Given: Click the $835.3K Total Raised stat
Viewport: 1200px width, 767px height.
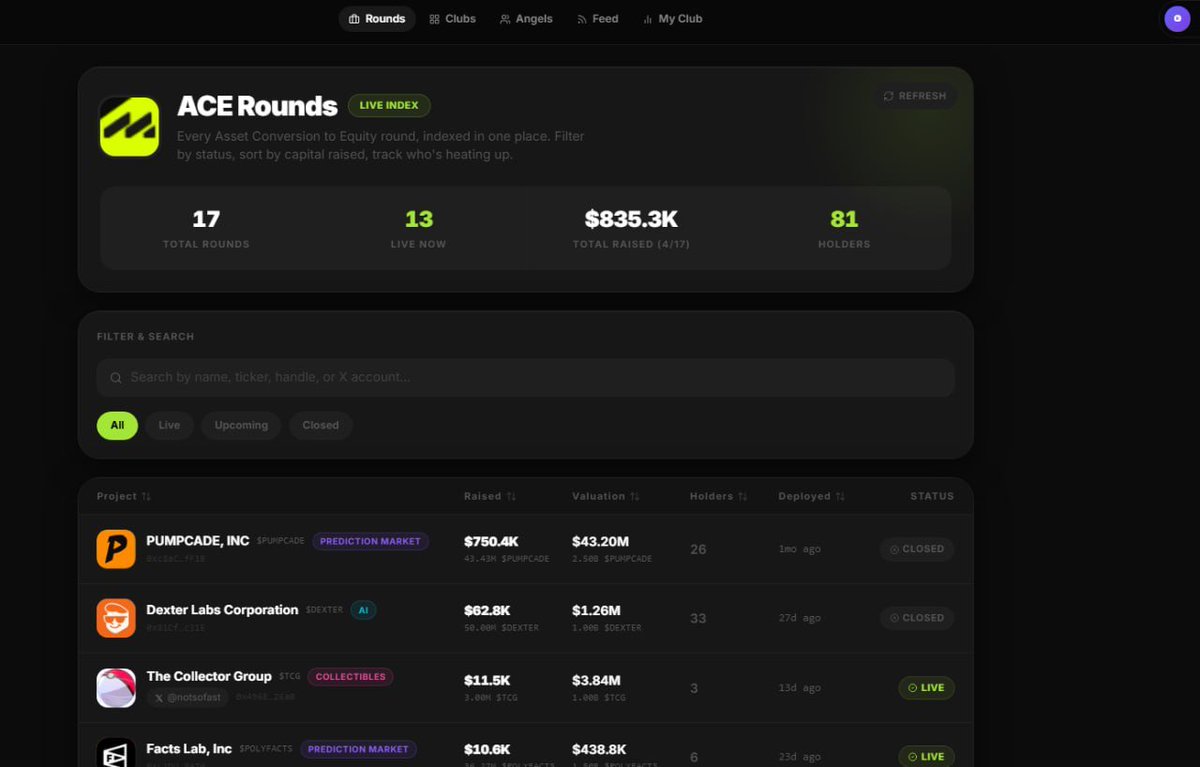Looking at the screenshot, I should [x=631, y=228].
